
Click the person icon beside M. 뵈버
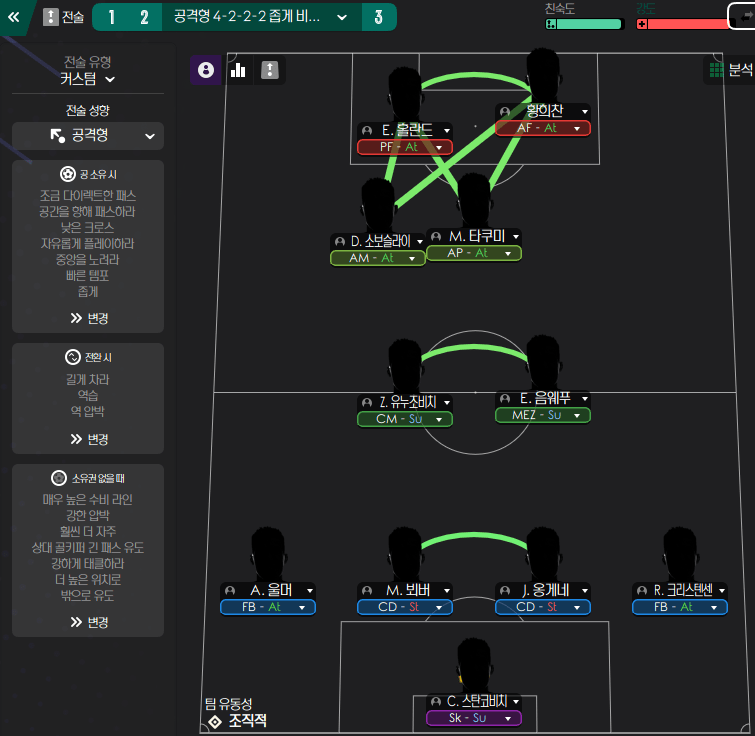[x=367, y=590]
